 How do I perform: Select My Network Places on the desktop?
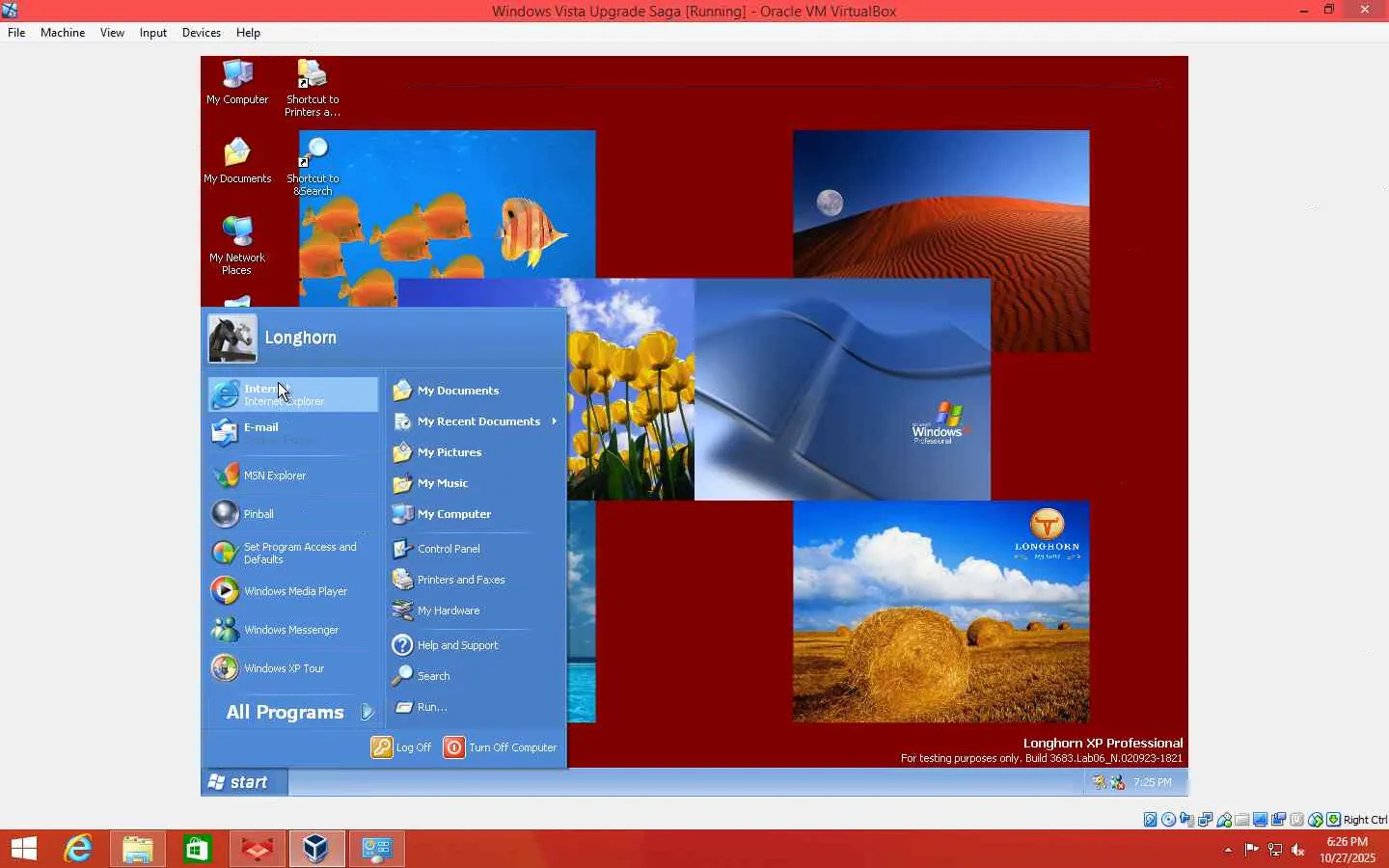pyautogui.click(x=237, y=246)
